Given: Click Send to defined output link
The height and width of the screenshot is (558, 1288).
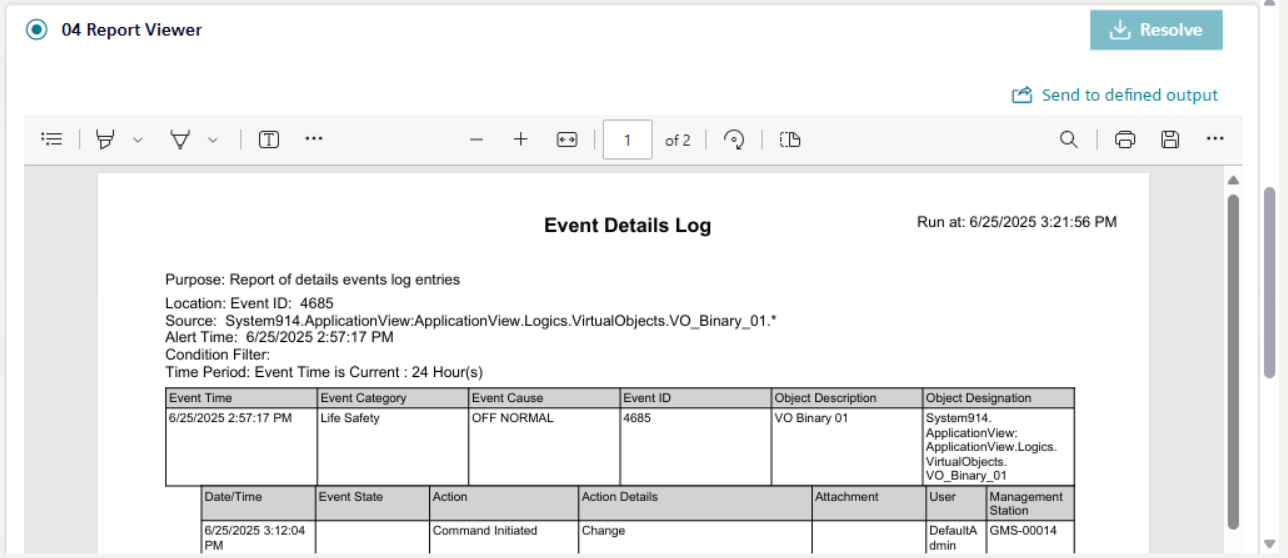Looking at the screenshot, I should pos(1115,95).
